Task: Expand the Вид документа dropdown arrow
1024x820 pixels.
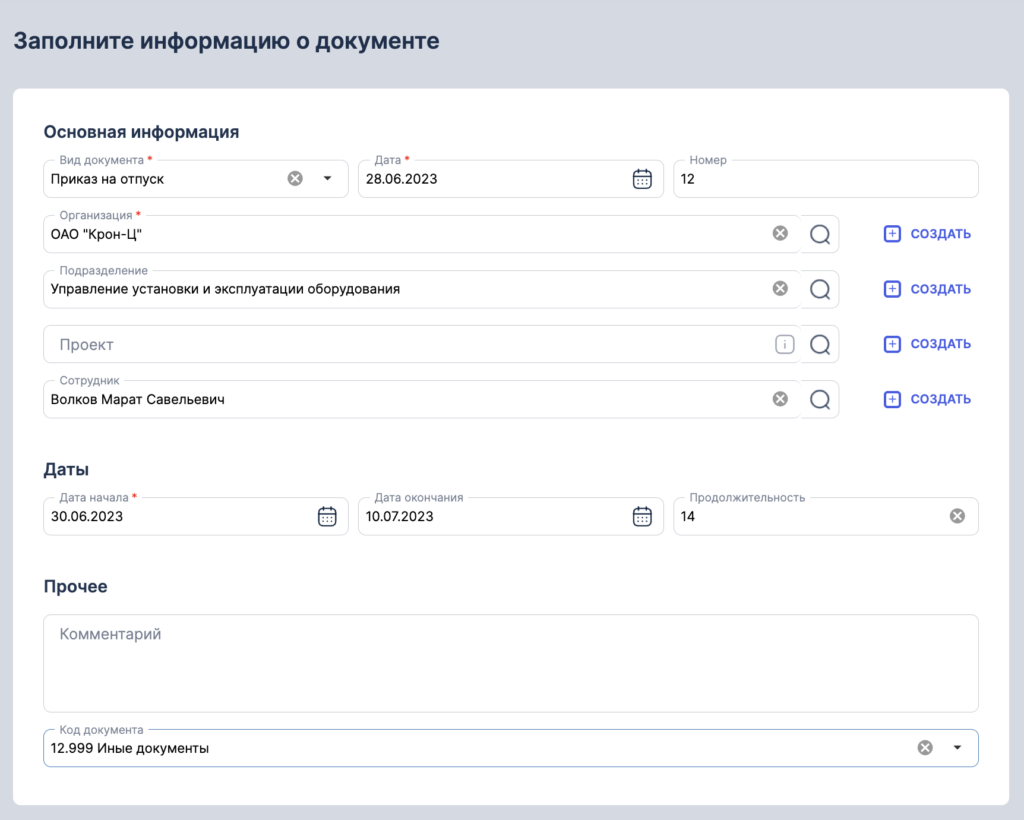Action: [328, 178]
